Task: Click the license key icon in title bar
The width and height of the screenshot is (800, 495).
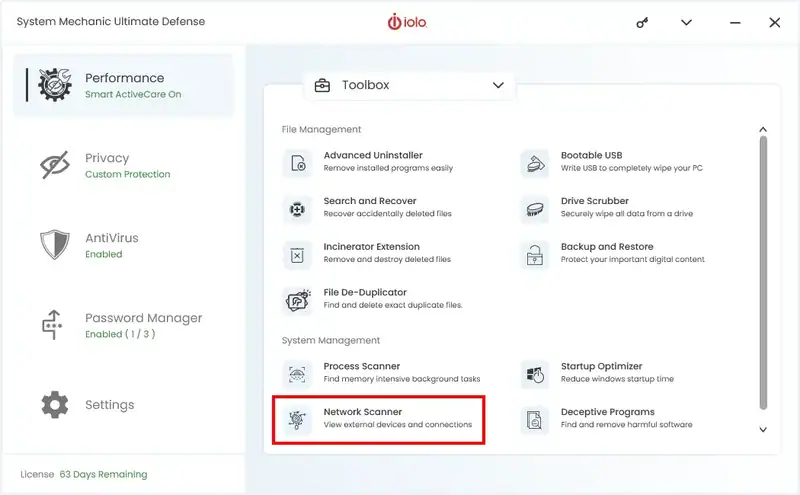Action: (643, 22)
